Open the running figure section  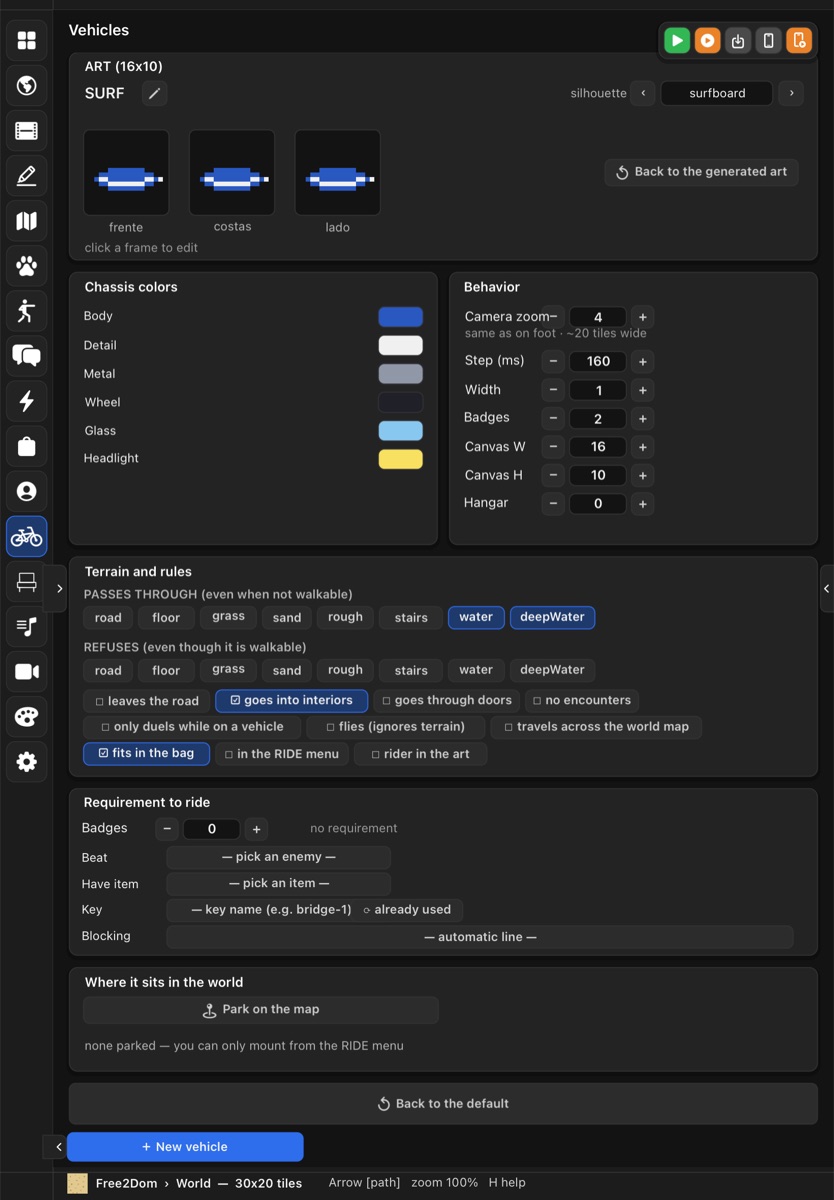27,311
